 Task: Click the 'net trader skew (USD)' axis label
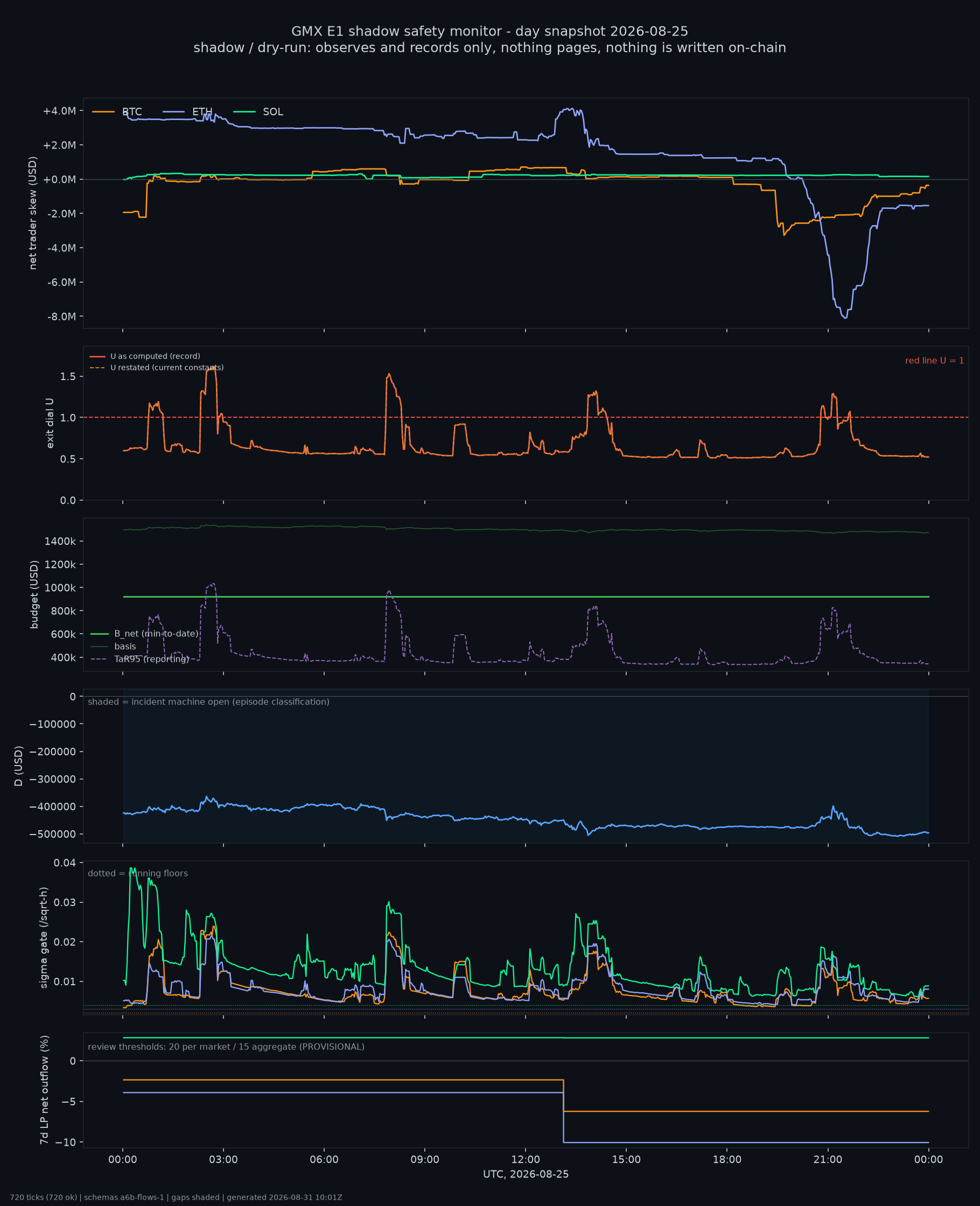pyautogui.click(x=33, y=213)
